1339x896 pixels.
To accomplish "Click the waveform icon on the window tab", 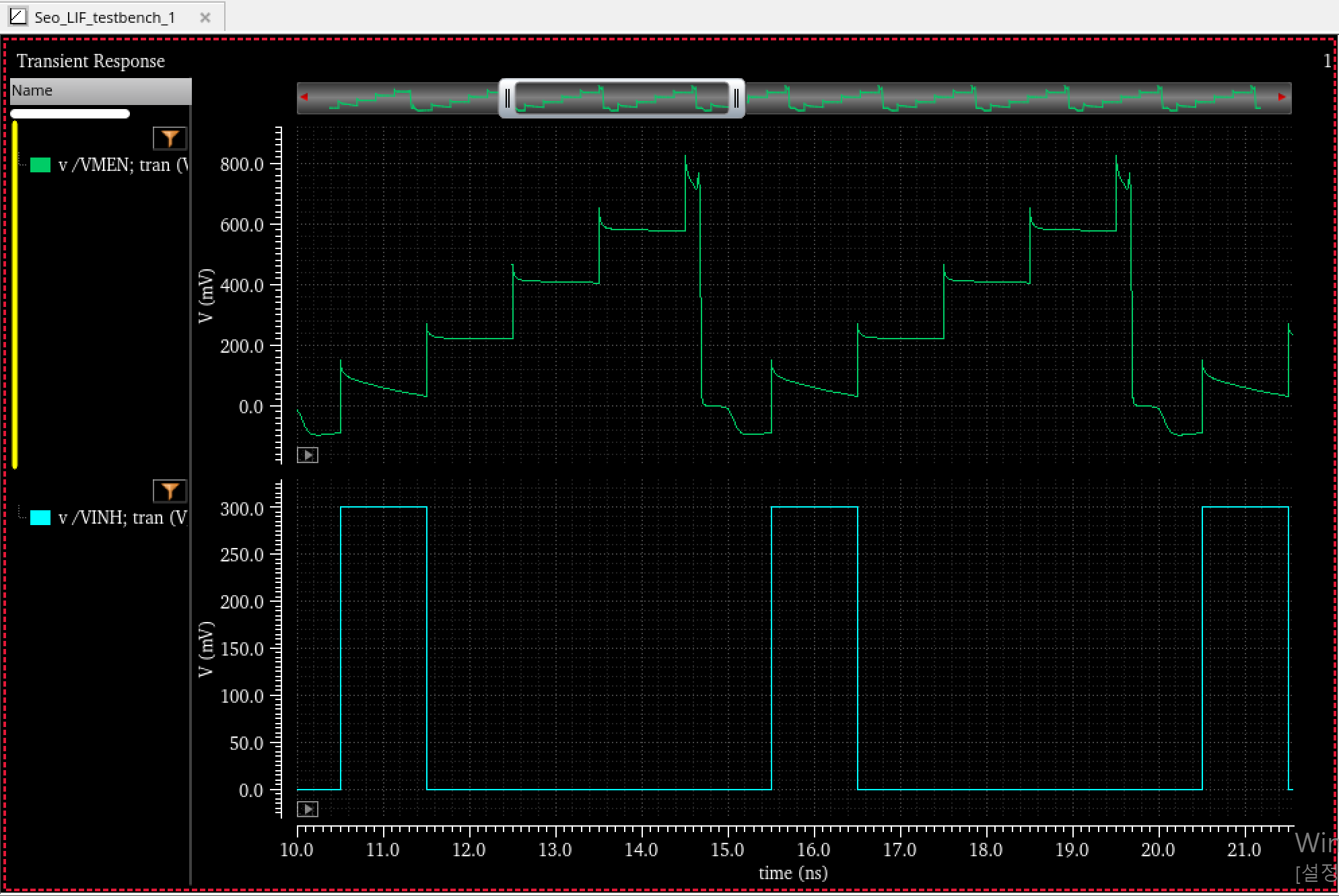I will coord(18,16).
